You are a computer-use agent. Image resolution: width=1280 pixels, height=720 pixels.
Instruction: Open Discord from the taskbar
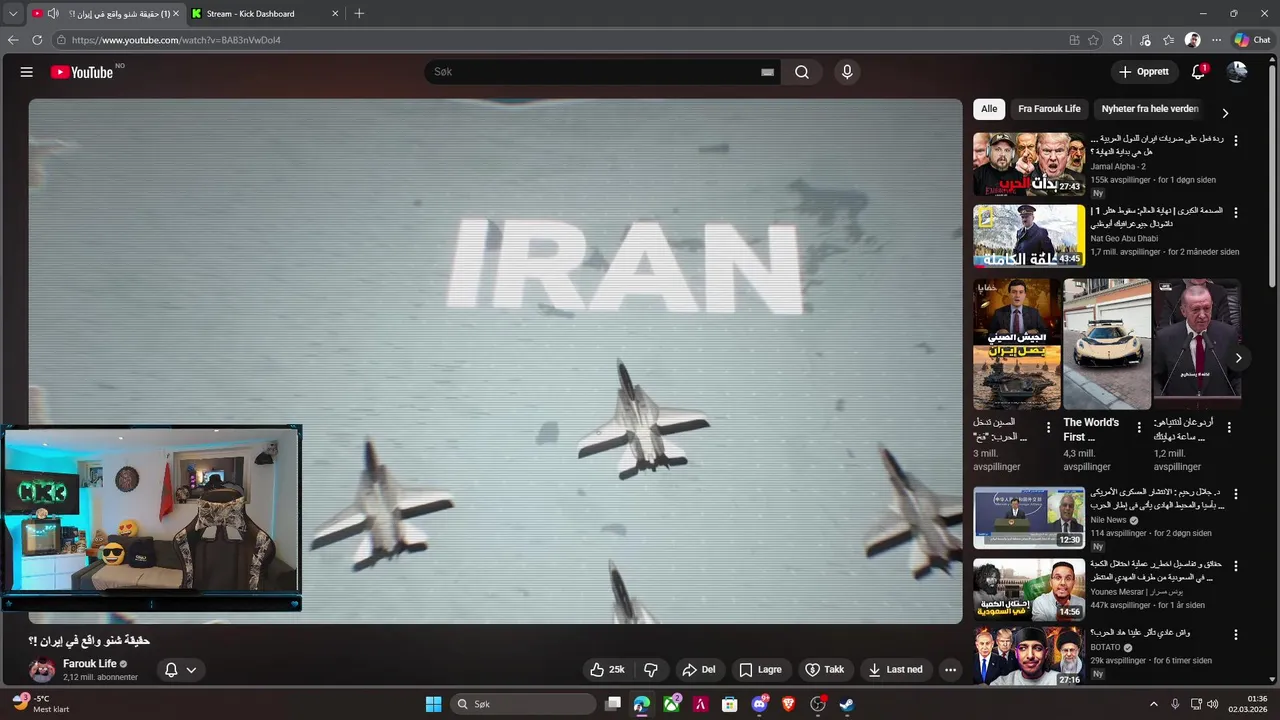pyautogui.click(x=759, y=704)
